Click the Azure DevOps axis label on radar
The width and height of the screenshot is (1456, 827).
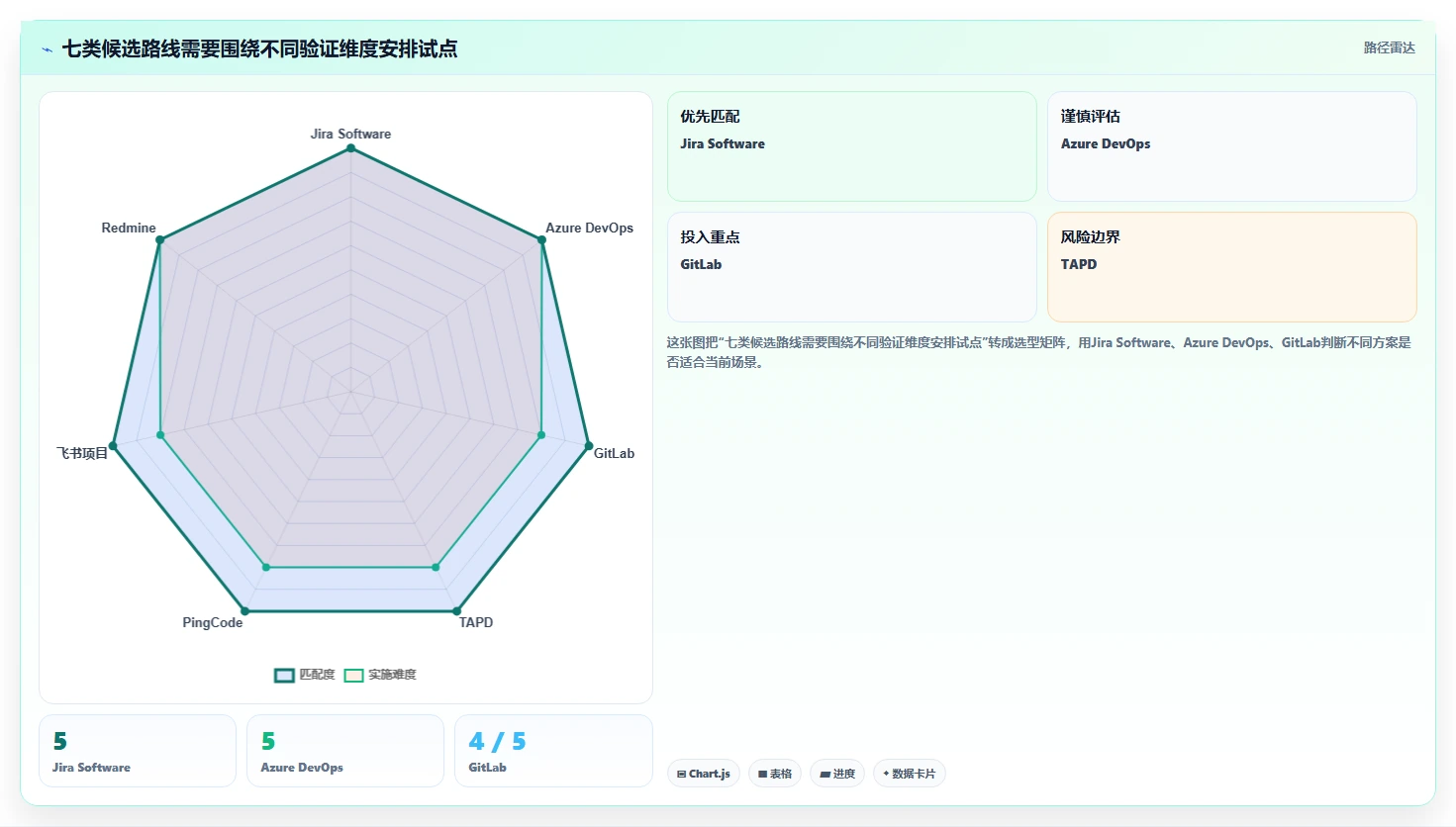coord(589,228)
